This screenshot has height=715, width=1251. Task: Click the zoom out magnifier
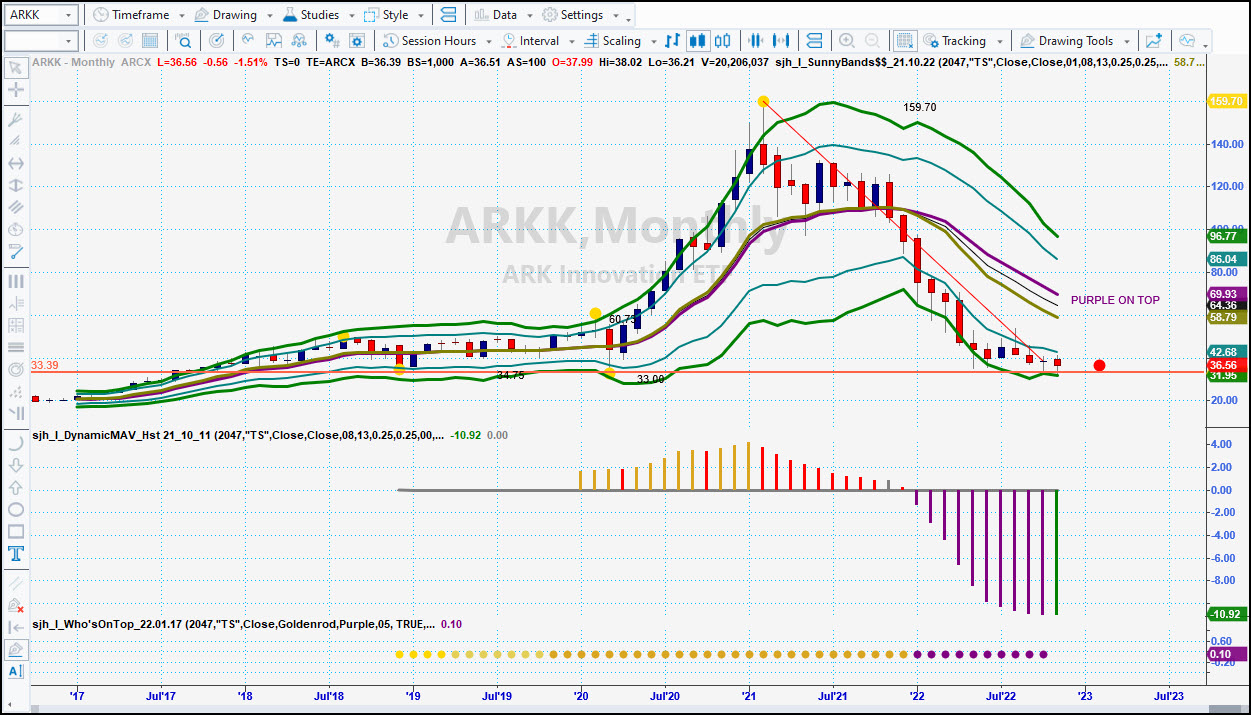[873, 41]
